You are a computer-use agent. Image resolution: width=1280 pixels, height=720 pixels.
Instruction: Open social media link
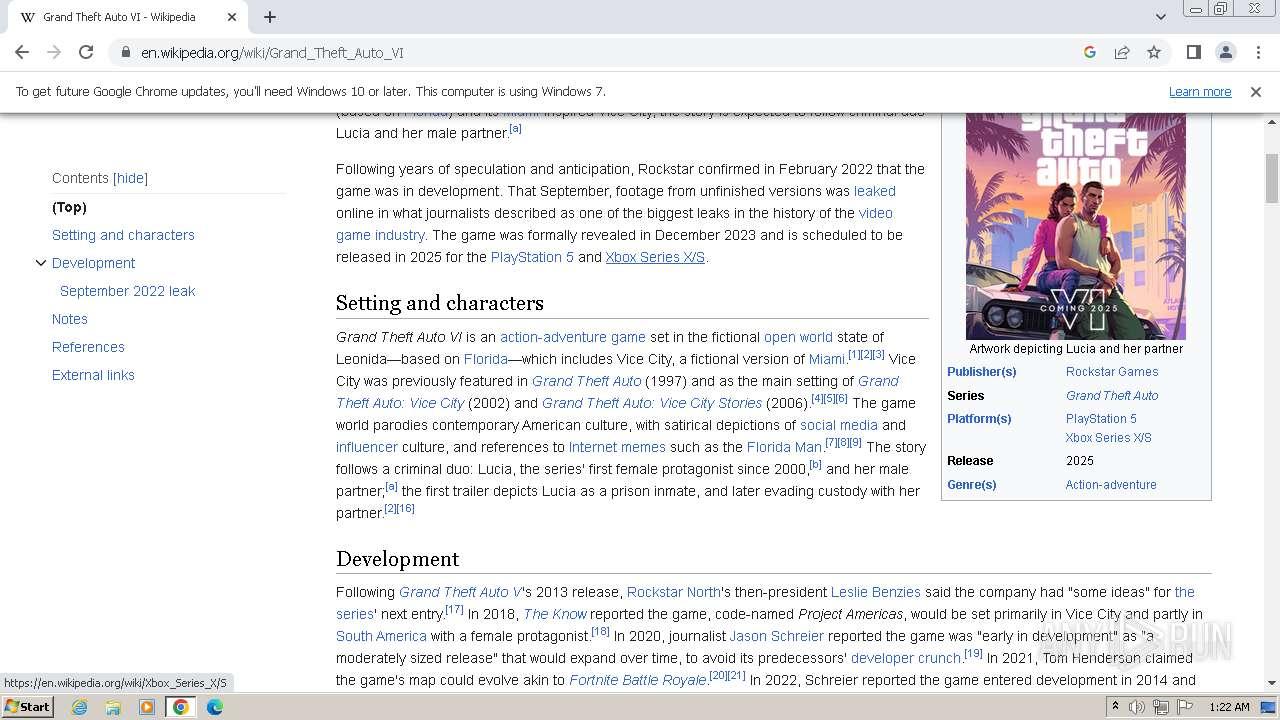click(x=838, y=425)
